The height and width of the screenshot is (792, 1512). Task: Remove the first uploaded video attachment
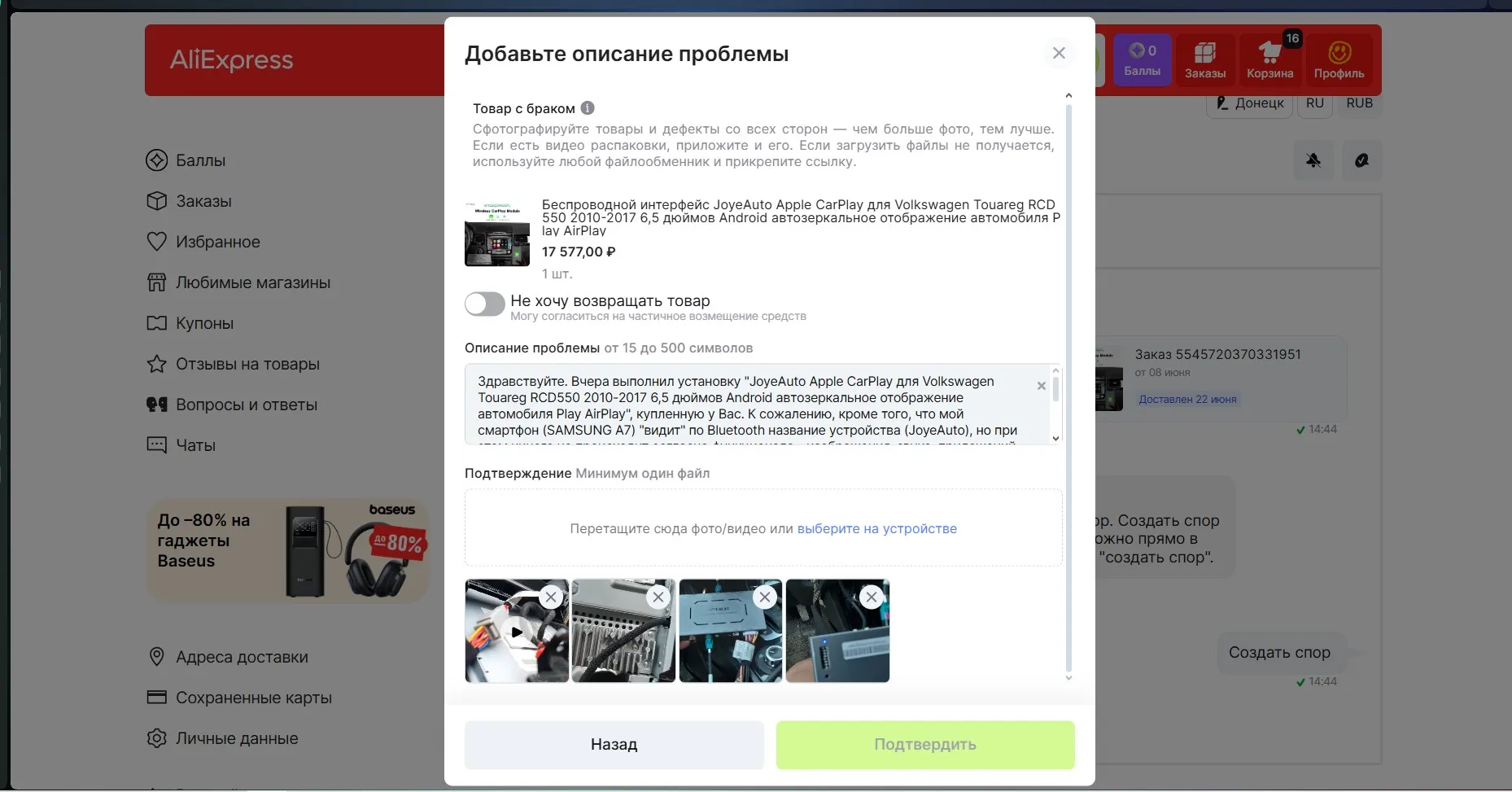551,597
